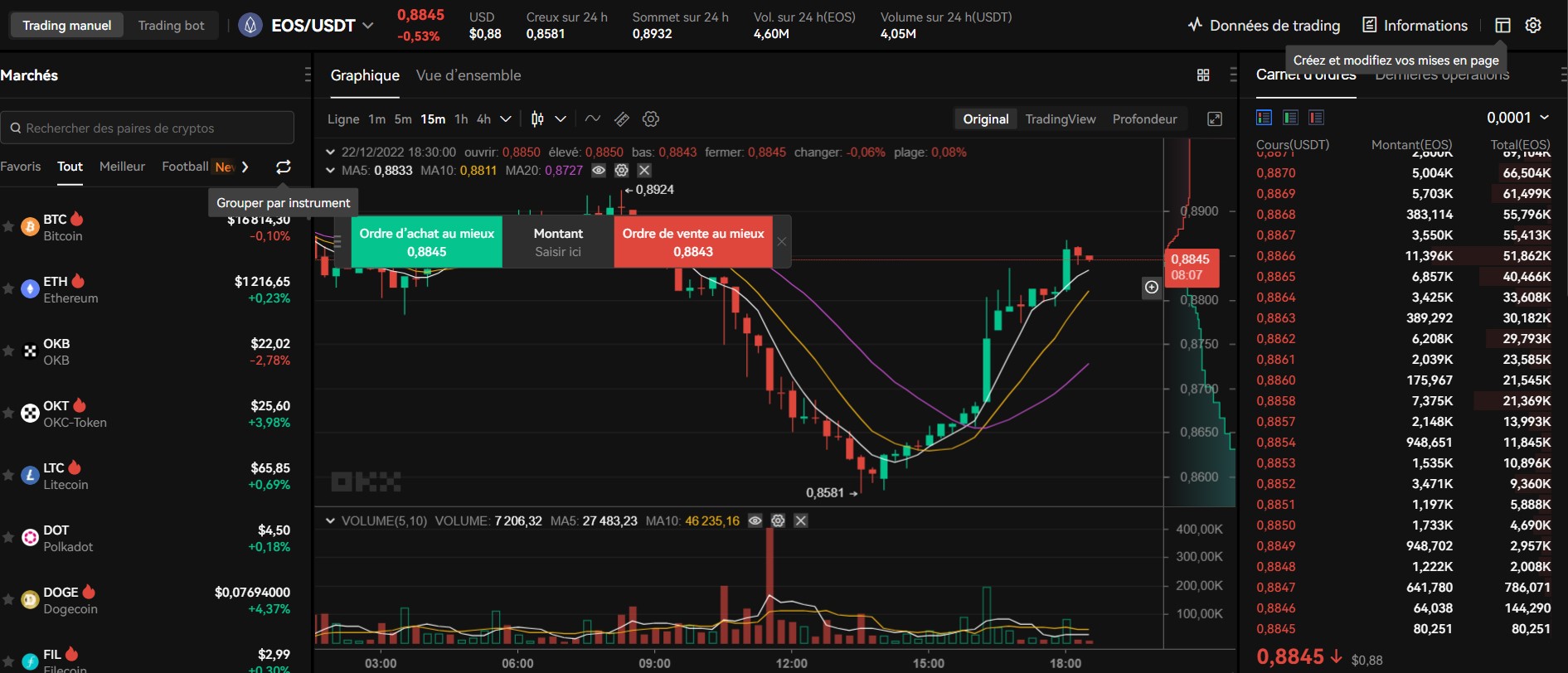The height and width of the screenshot is (673, 1568).
Task: Select Trading manuel mode
Action: point(67,26)
